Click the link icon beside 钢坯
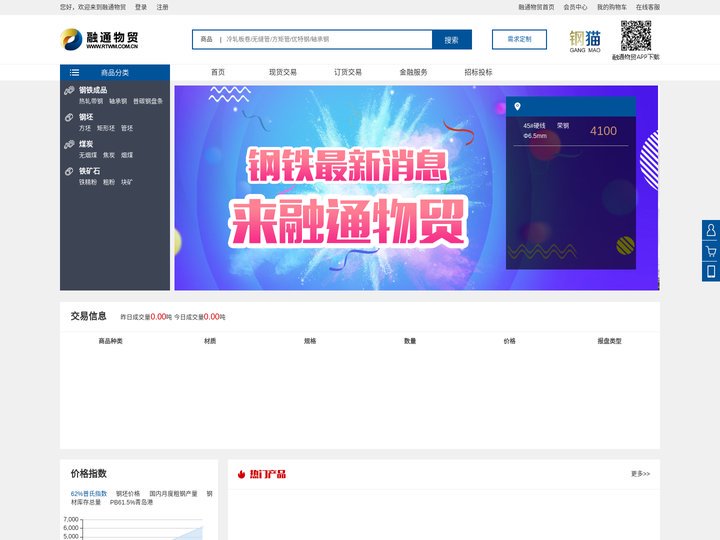The image size is (720, 540). click(x=69, y=117)
